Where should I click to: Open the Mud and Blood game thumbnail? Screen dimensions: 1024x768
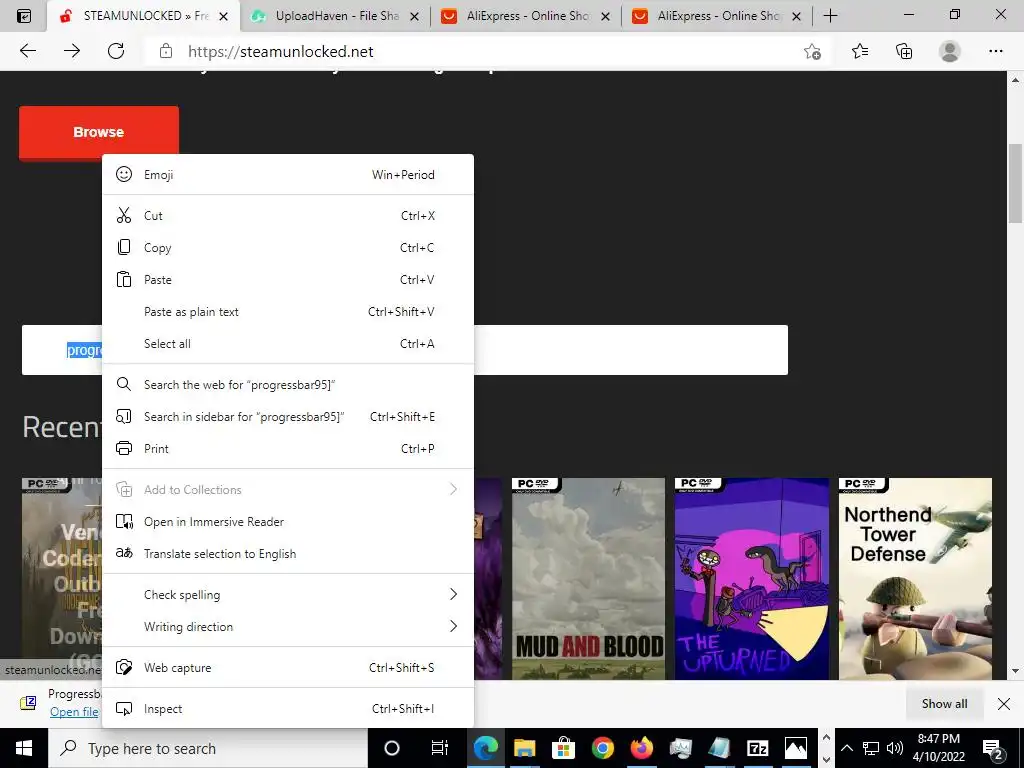588,579
